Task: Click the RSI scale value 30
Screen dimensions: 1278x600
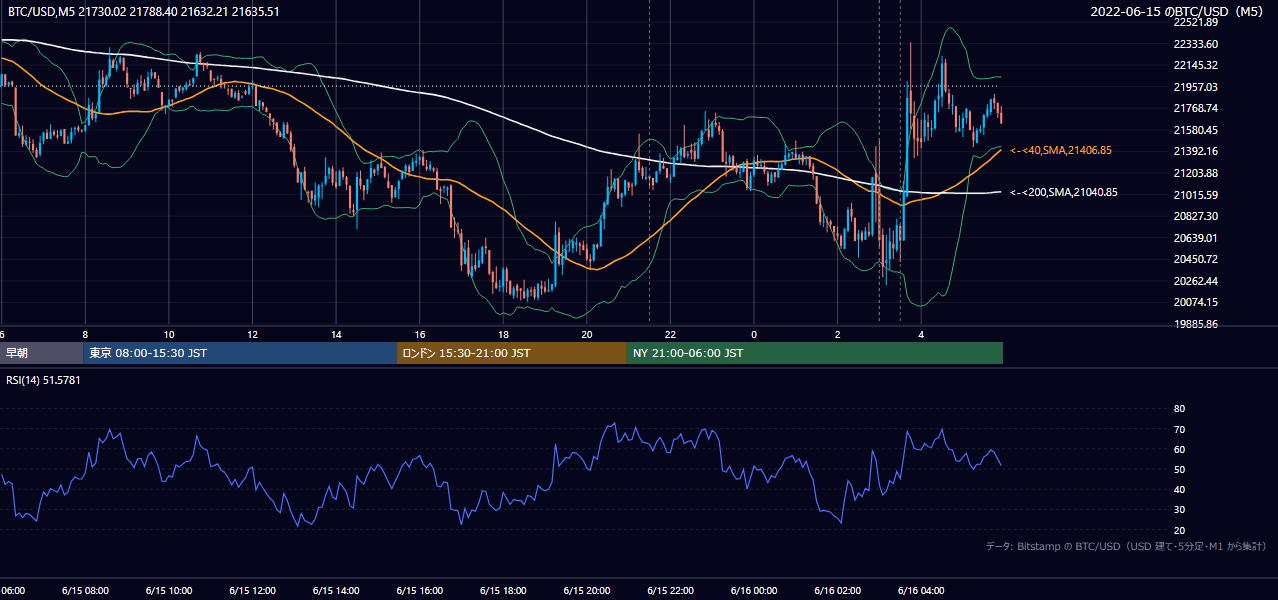Action: coord(1179,510)
